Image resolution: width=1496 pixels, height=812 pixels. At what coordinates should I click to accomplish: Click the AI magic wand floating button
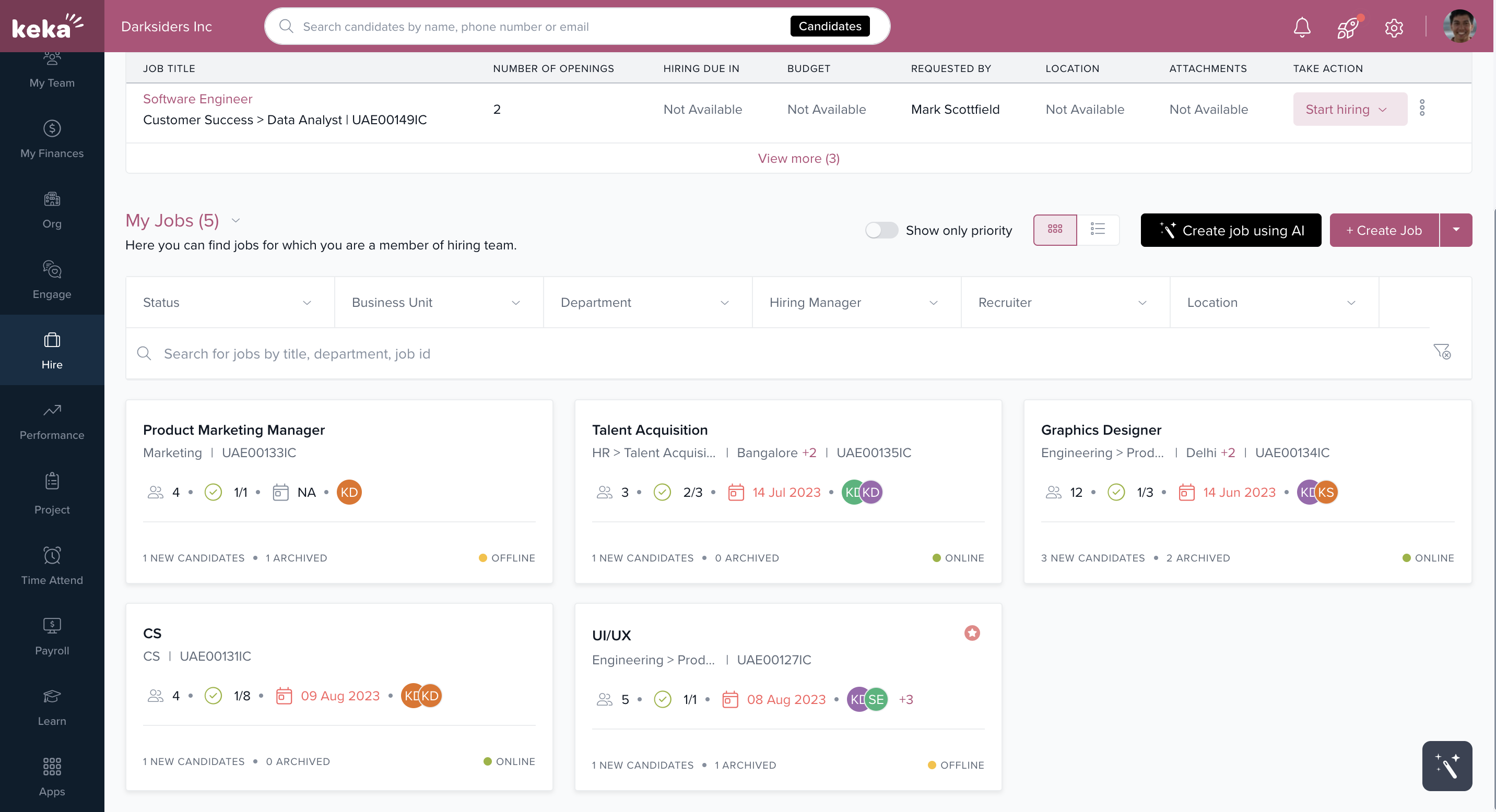pos(1446,765)
